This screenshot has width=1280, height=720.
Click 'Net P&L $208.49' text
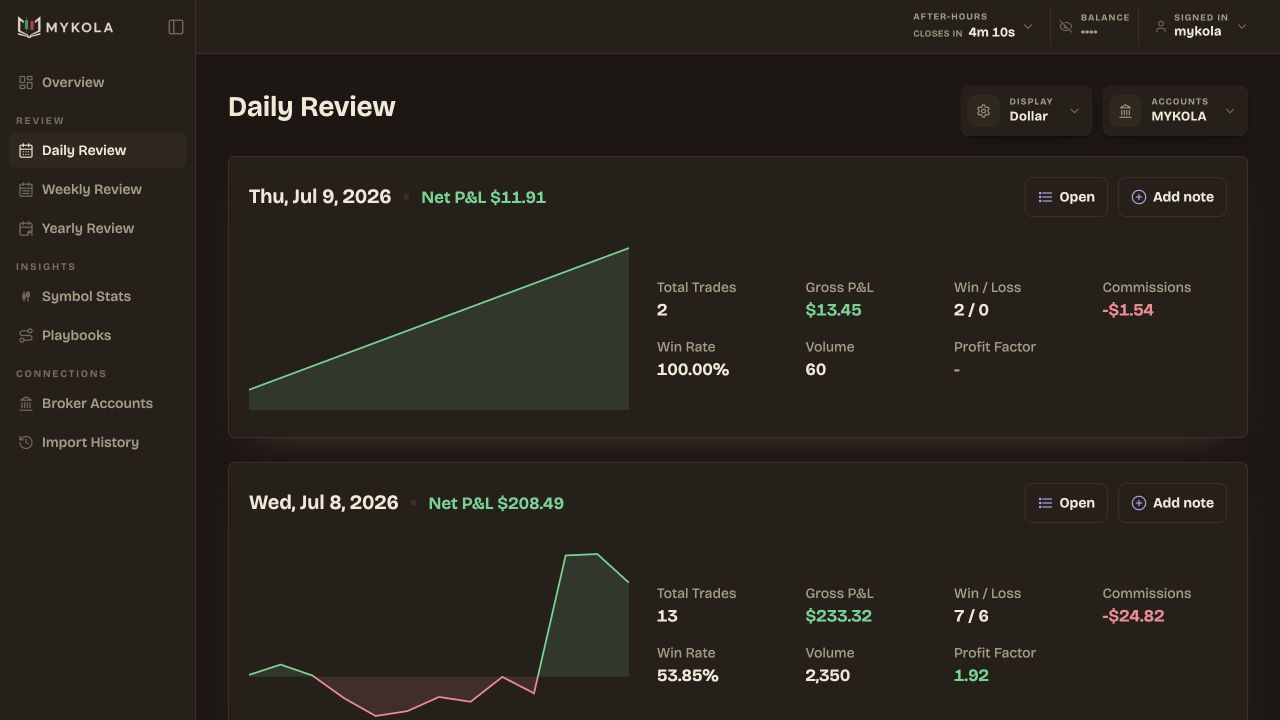(x=496, y=503)
